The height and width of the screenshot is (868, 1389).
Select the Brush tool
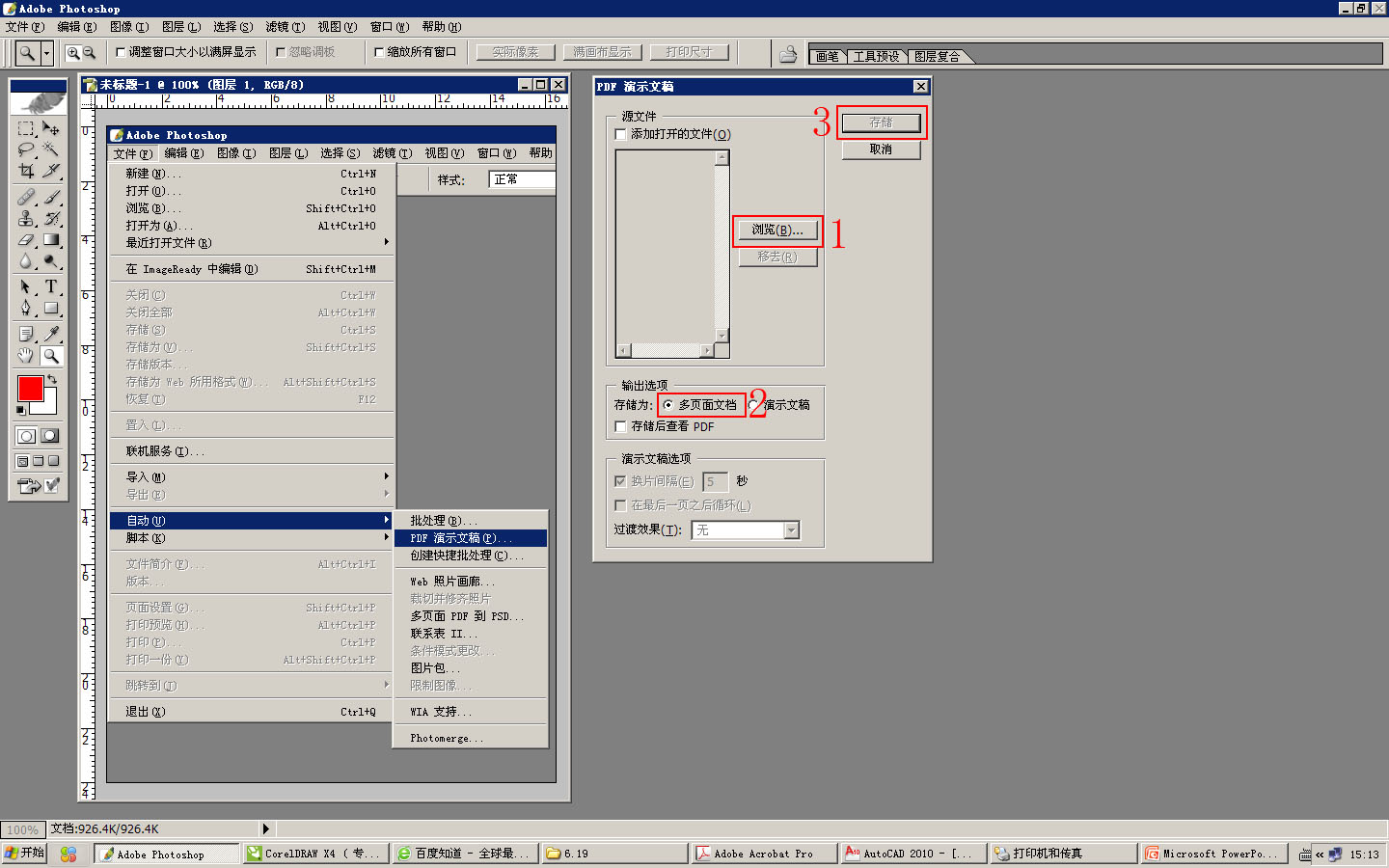(x=51, y=197)
